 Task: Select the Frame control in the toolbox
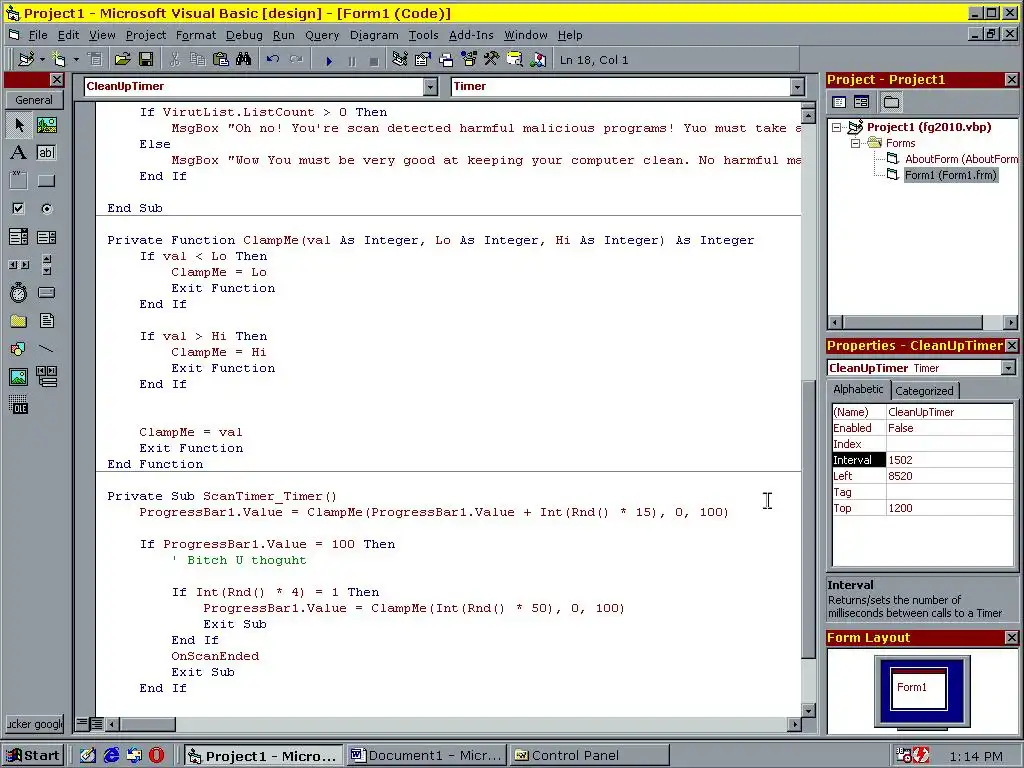19,181
